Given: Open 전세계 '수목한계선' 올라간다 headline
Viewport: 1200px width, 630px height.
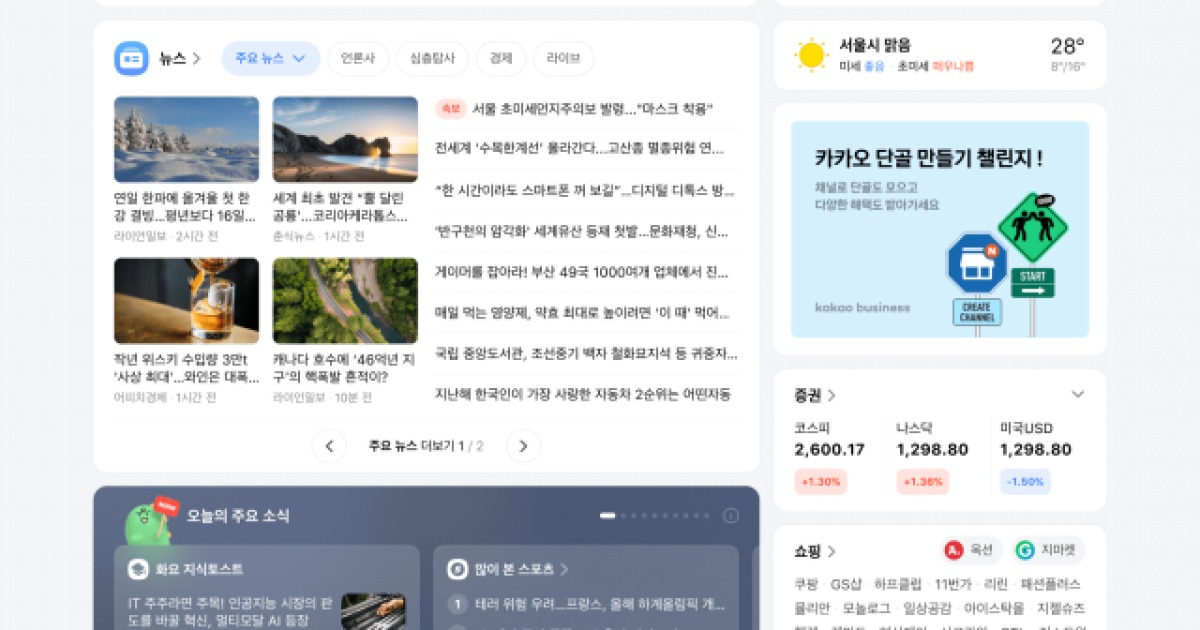Looking at the screenshot, I should click(x=579, y=149).
